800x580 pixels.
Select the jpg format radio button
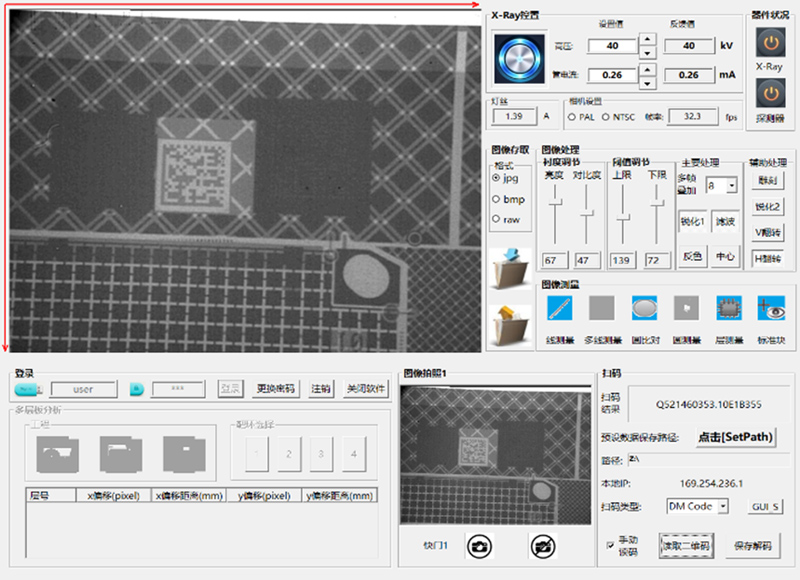tap(497, 178)
